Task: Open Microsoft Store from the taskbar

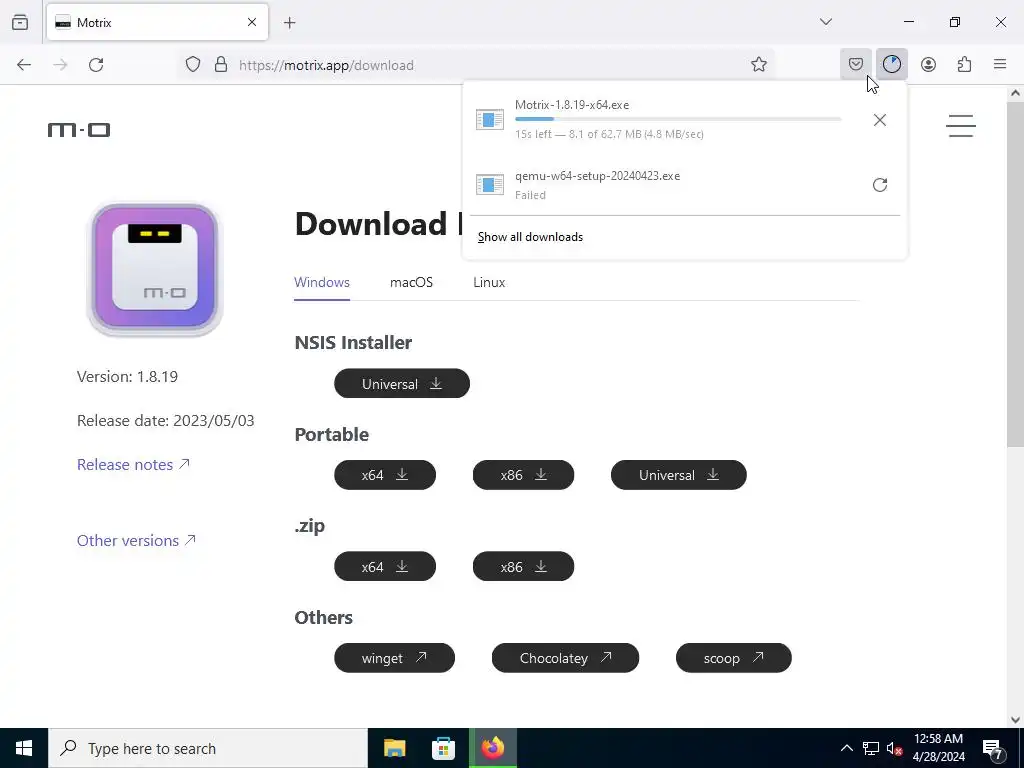Action: coord(443,748)
